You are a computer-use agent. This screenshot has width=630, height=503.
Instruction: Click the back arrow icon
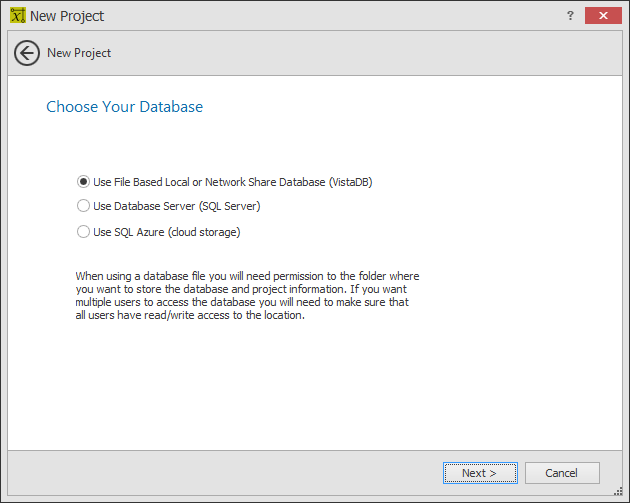(27, 53)
